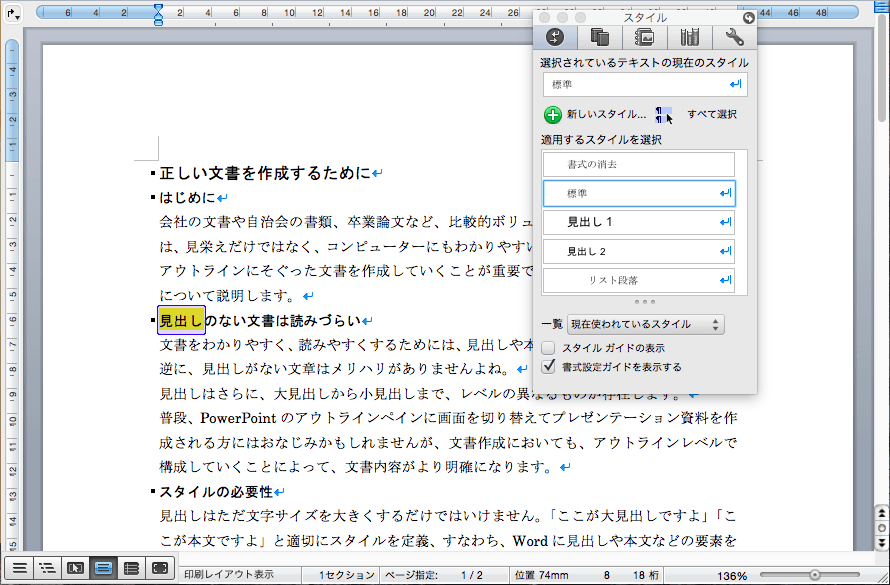Click the style list resize dots handle
The height and width of the screenshot is (585, 890).
coord(645,302)
